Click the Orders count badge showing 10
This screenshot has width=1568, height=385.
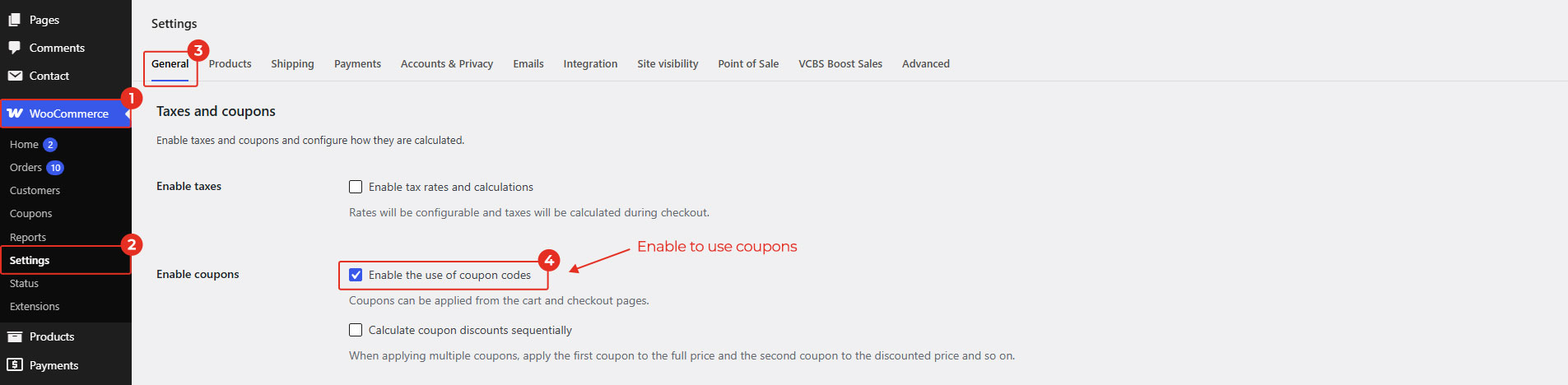[55, 168]
